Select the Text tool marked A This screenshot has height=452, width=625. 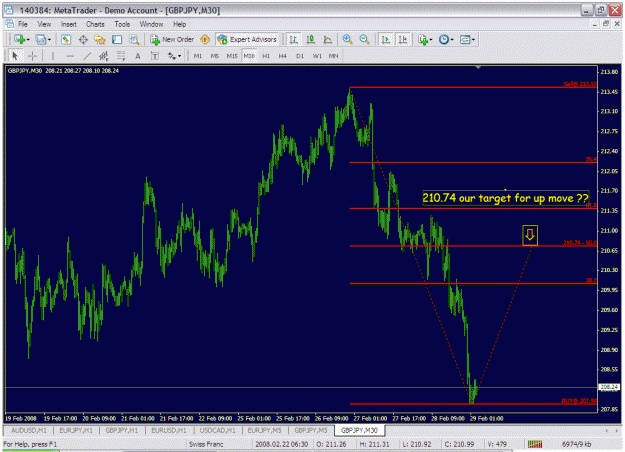click(138, 56)
